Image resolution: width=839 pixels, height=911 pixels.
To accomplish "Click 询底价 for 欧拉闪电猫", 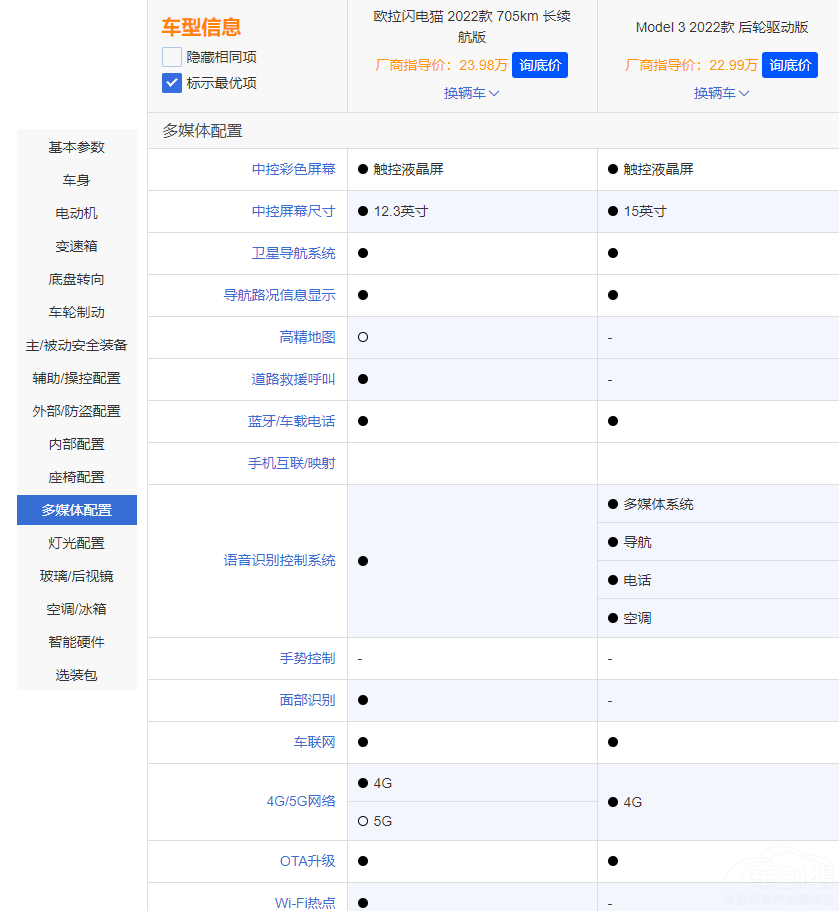I will [540, 65].
